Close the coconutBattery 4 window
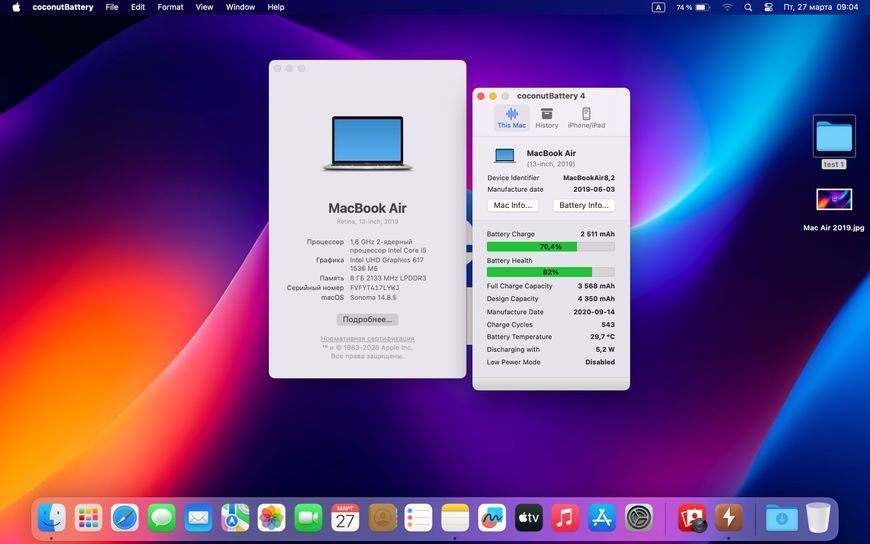870x544 pixels. pyautogui.click(x=481, y=96)
